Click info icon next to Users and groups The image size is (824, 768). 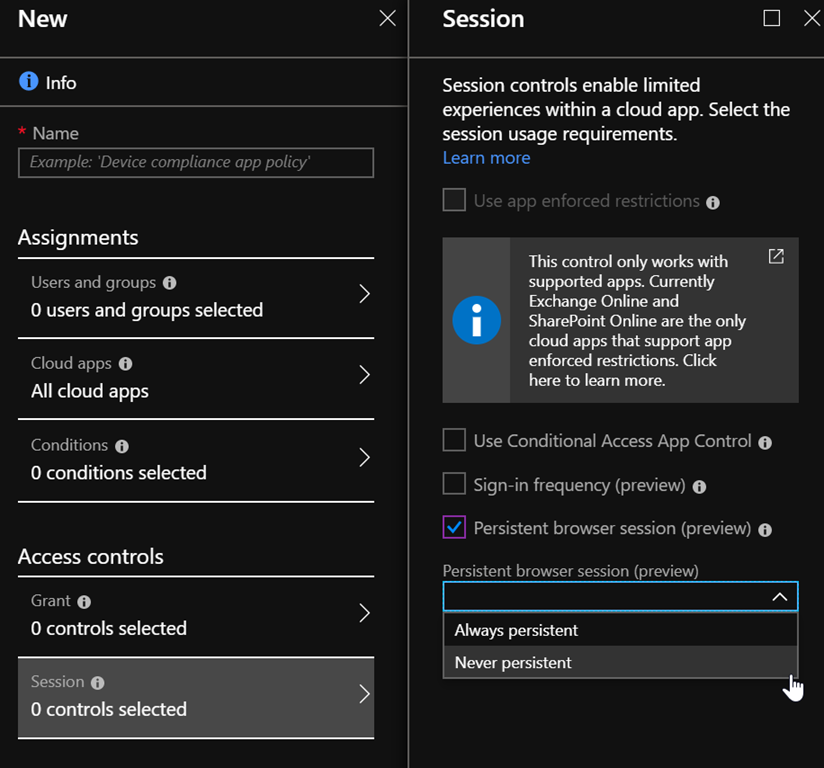[x=169, y=283]
